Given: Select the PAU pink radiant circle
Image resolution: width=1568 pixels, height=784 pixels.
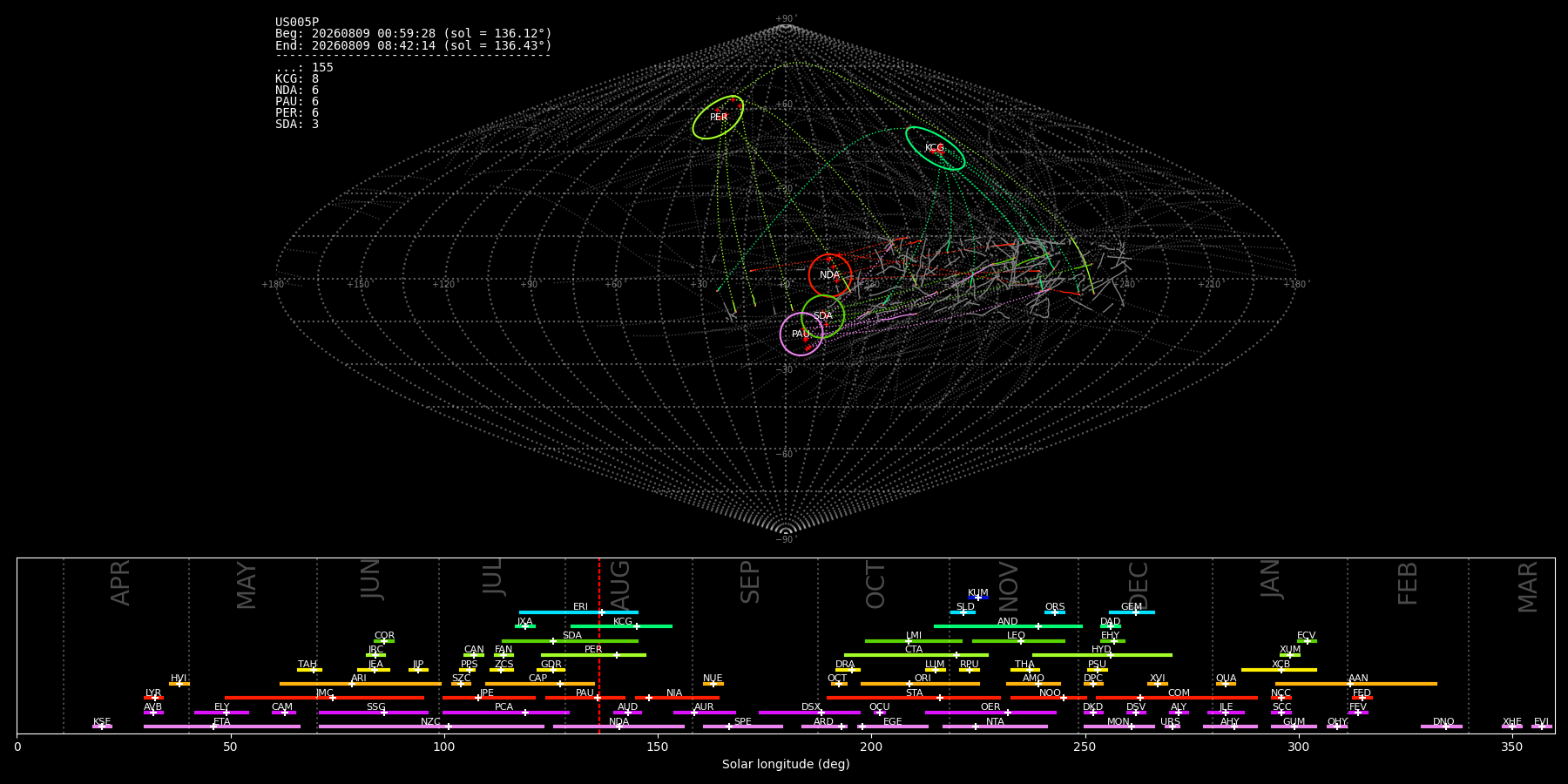Looking at the screenshot, I should [x=801, y=335].
